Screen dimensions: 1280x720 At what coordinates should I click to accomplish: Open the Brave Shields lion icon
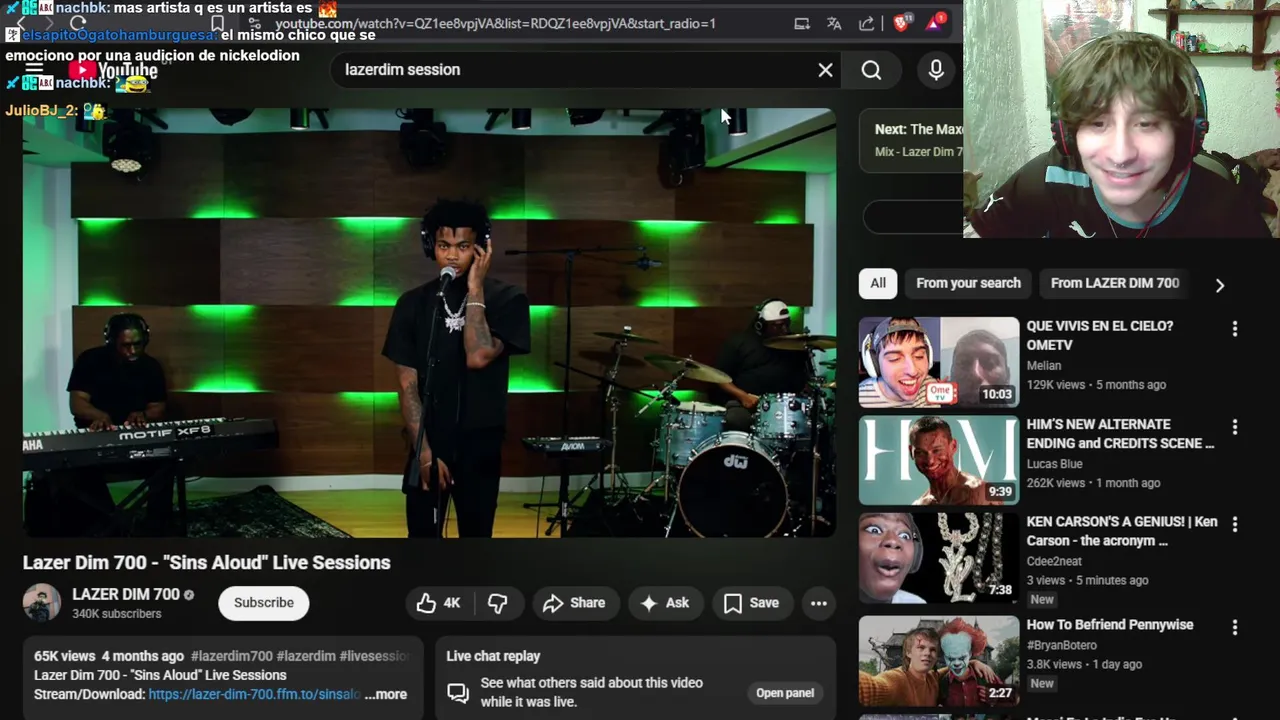pos(901,23)
